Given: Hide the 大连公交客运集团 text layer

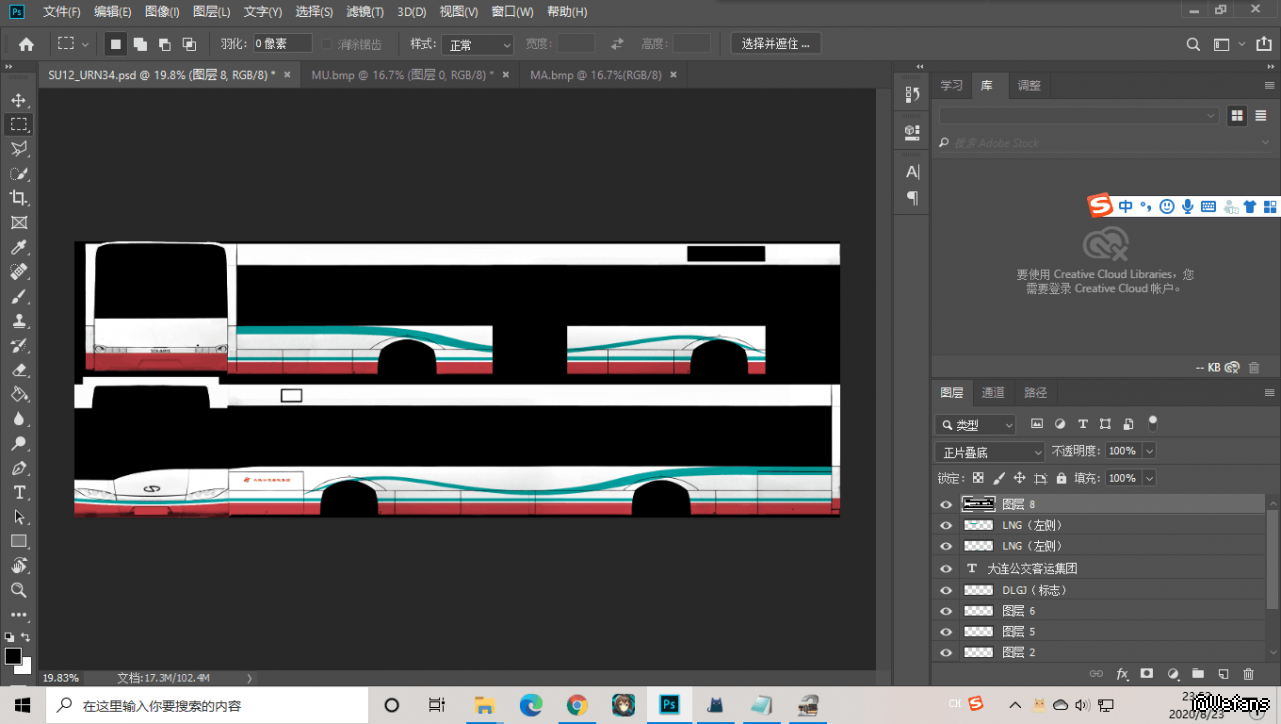Looking at the screenshot, I should (x=946, y=568).
